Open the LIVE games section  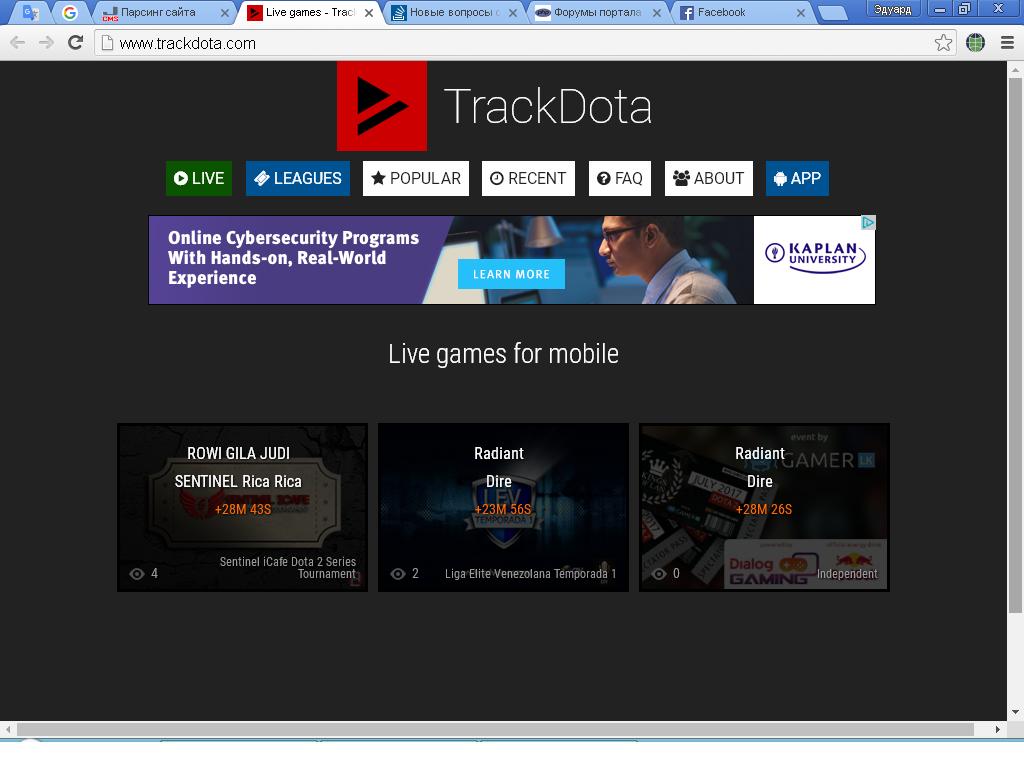click(x=199, y=178)
